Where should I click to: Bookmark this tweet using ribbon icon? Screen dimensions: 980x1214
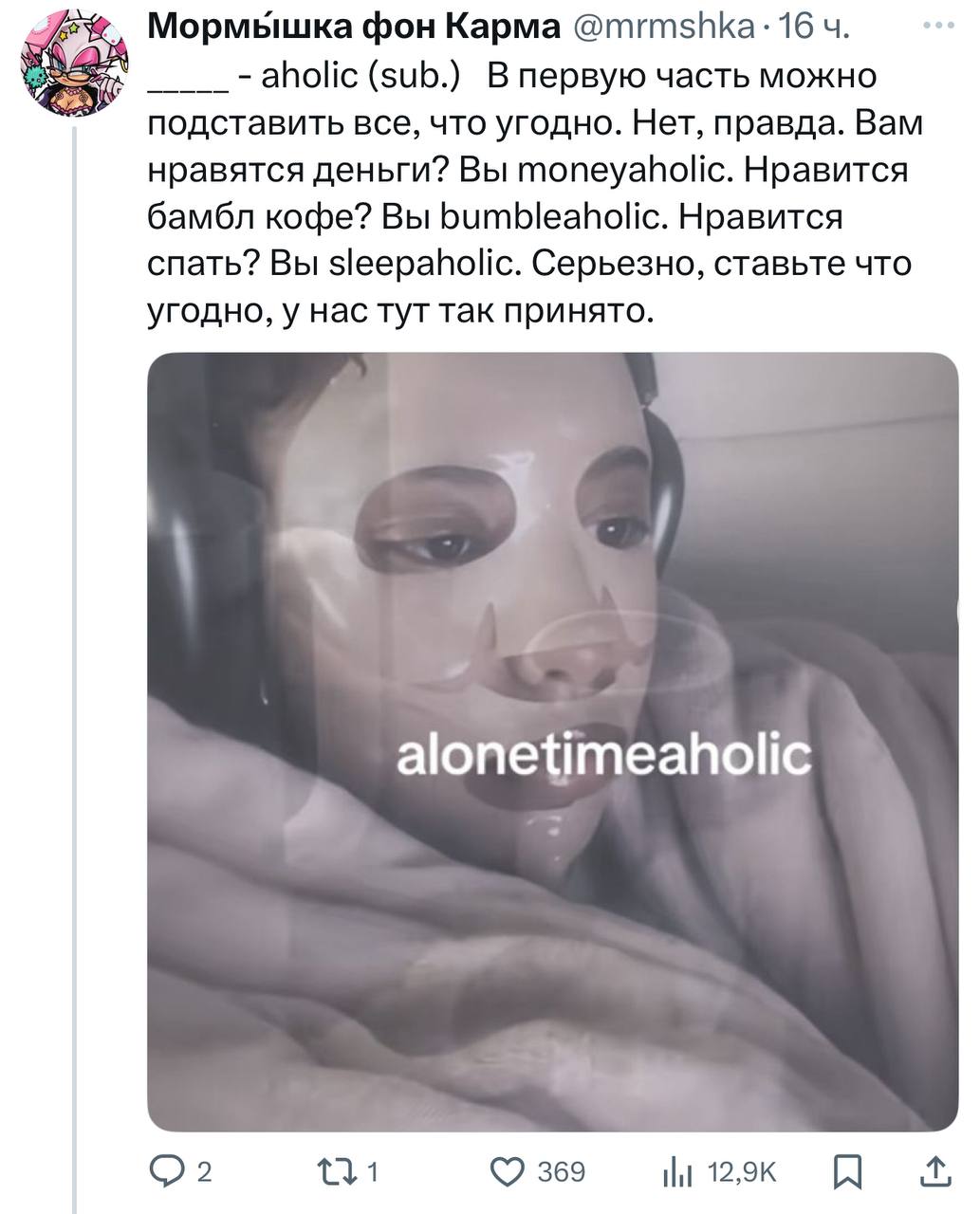click(x=847, y=1173)
